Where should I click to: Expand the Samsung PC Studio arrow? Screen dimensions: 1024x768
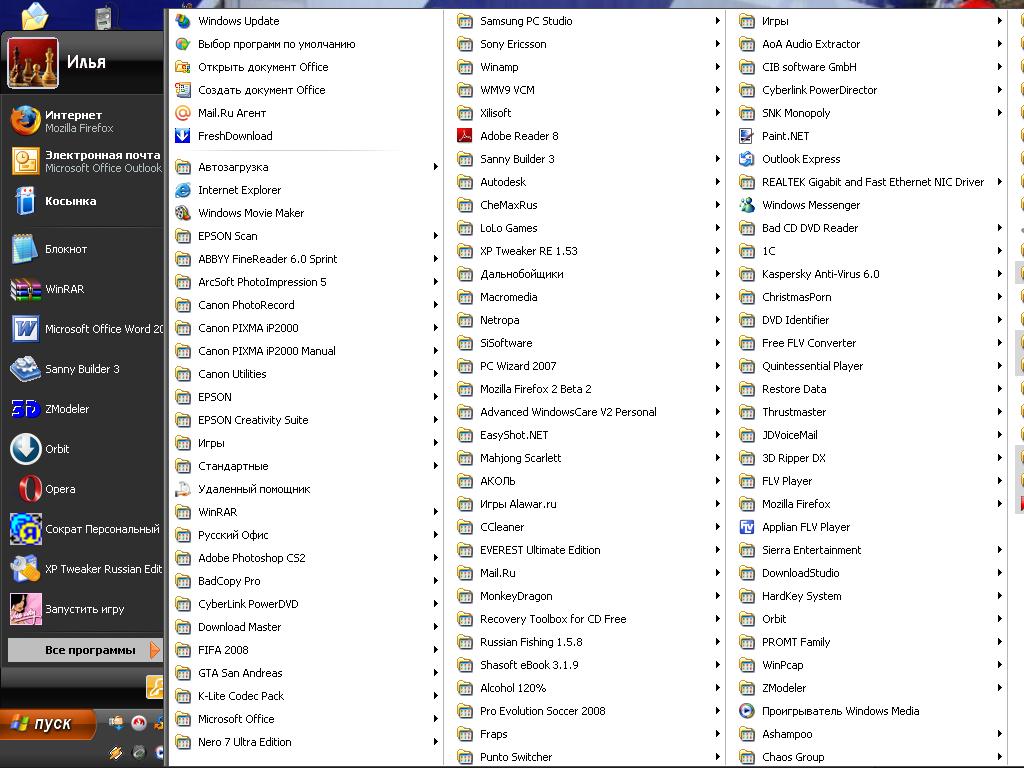717,21
